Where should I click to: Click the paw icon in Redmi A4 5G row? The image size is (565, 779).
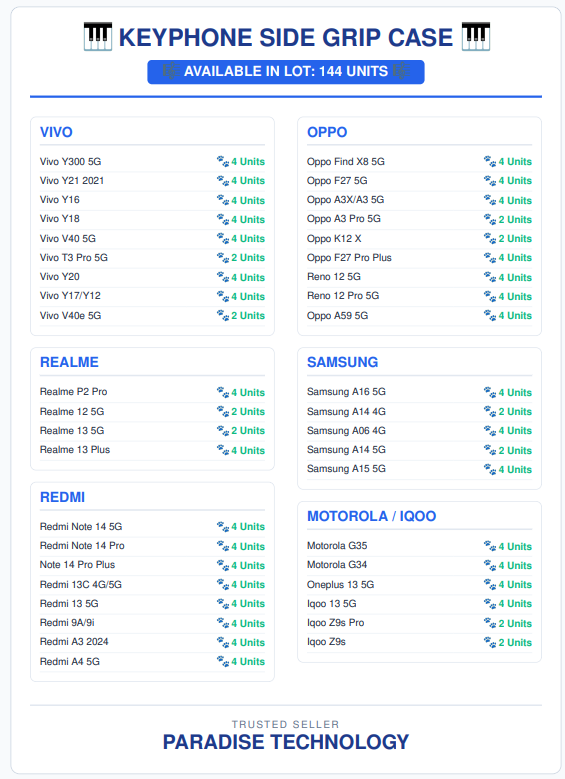pyautogui.click(x=223, y=662)
